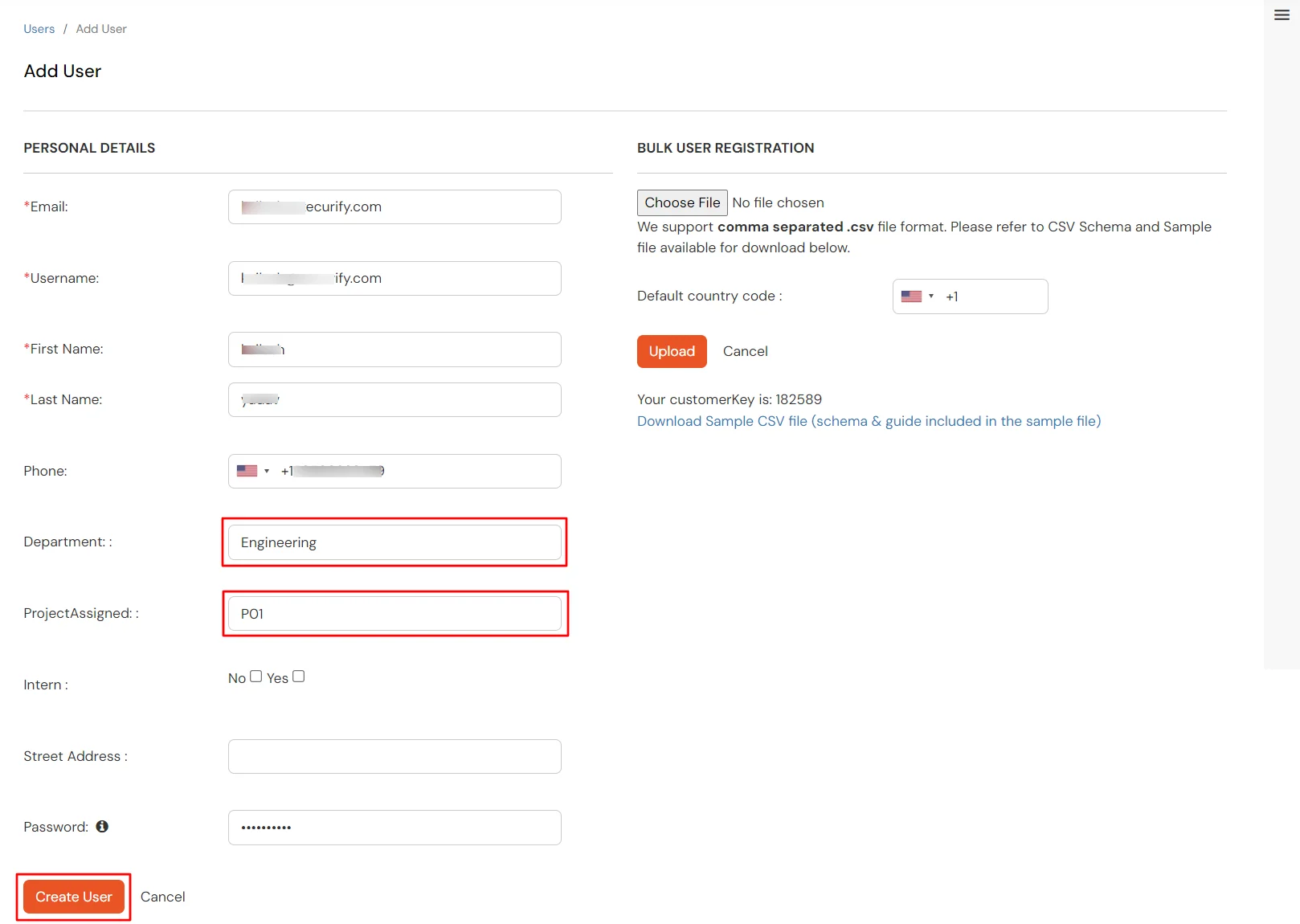Check the Yes checkbox for Intern
The image size is (1300, 924).
(298, 677)
